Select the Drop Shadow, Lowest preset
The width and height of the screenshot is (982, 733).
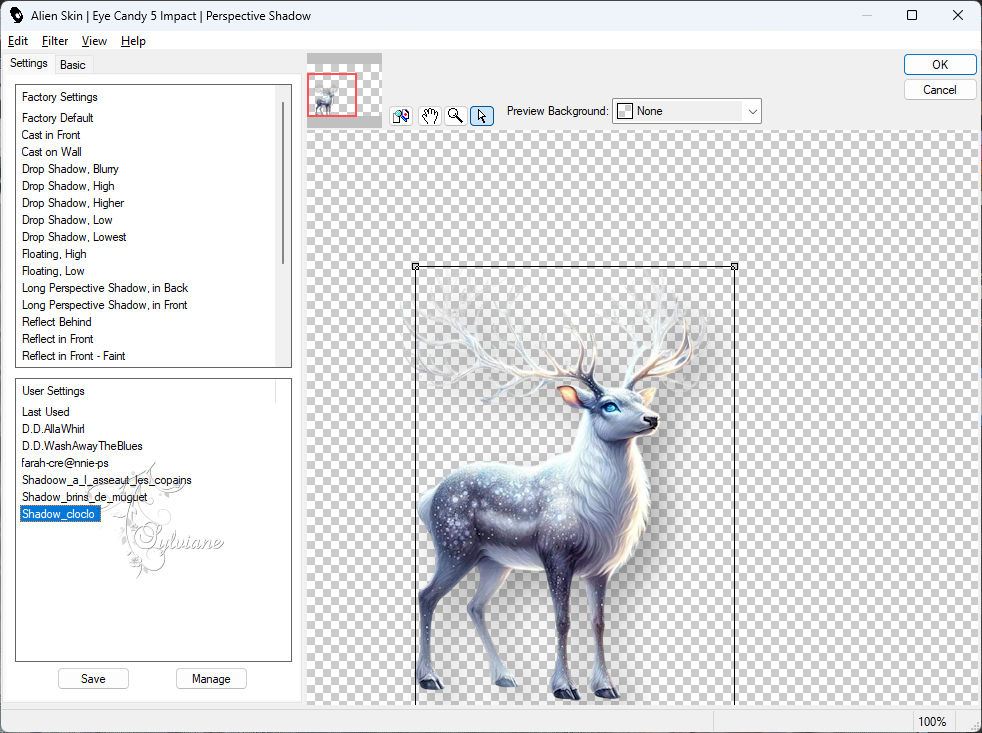click(x=74, y=236)
